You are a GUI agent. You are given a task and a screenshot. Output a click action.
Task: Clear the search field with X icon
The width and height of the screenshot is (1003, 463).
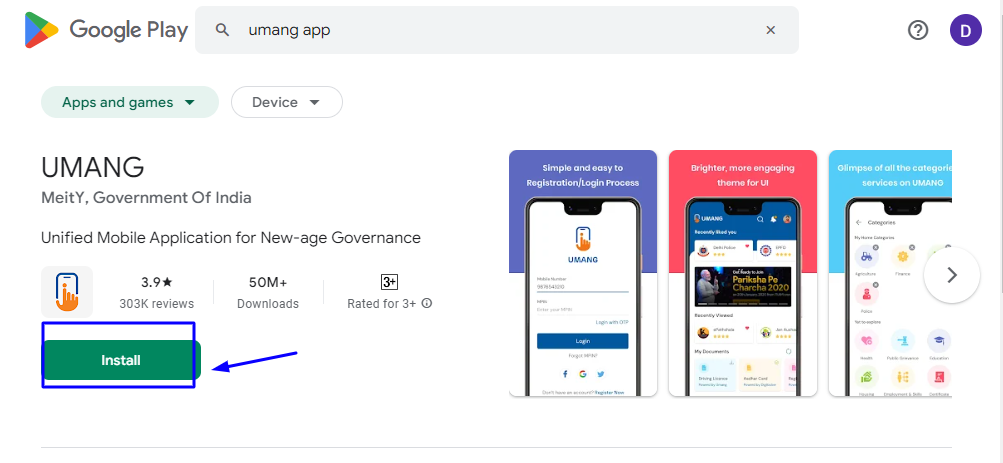(771, 30)
